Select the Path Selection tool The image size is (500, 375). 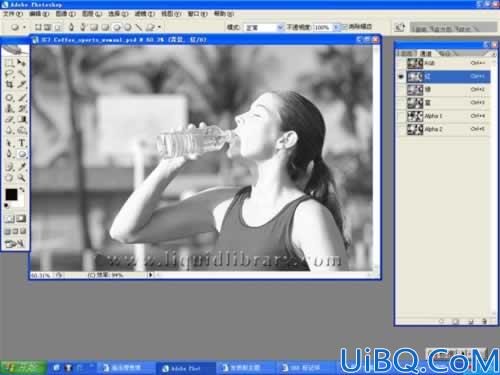pos(9,143)
